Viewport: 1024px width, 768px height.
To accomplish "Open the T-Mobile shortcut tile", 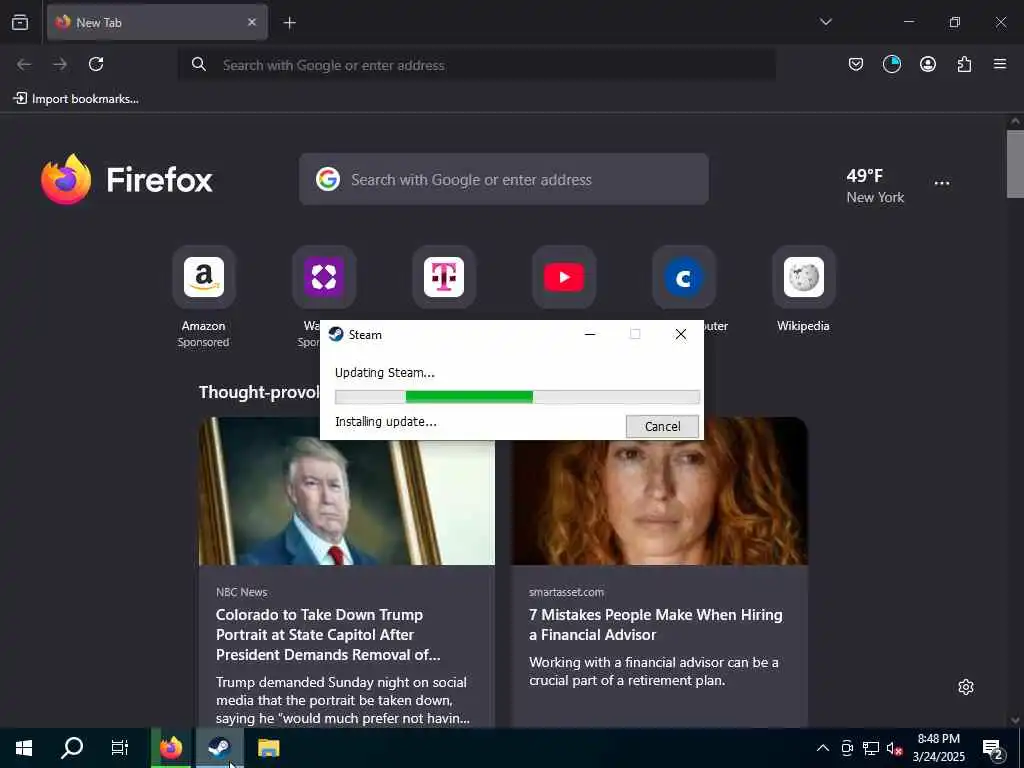I will (444, 277).
